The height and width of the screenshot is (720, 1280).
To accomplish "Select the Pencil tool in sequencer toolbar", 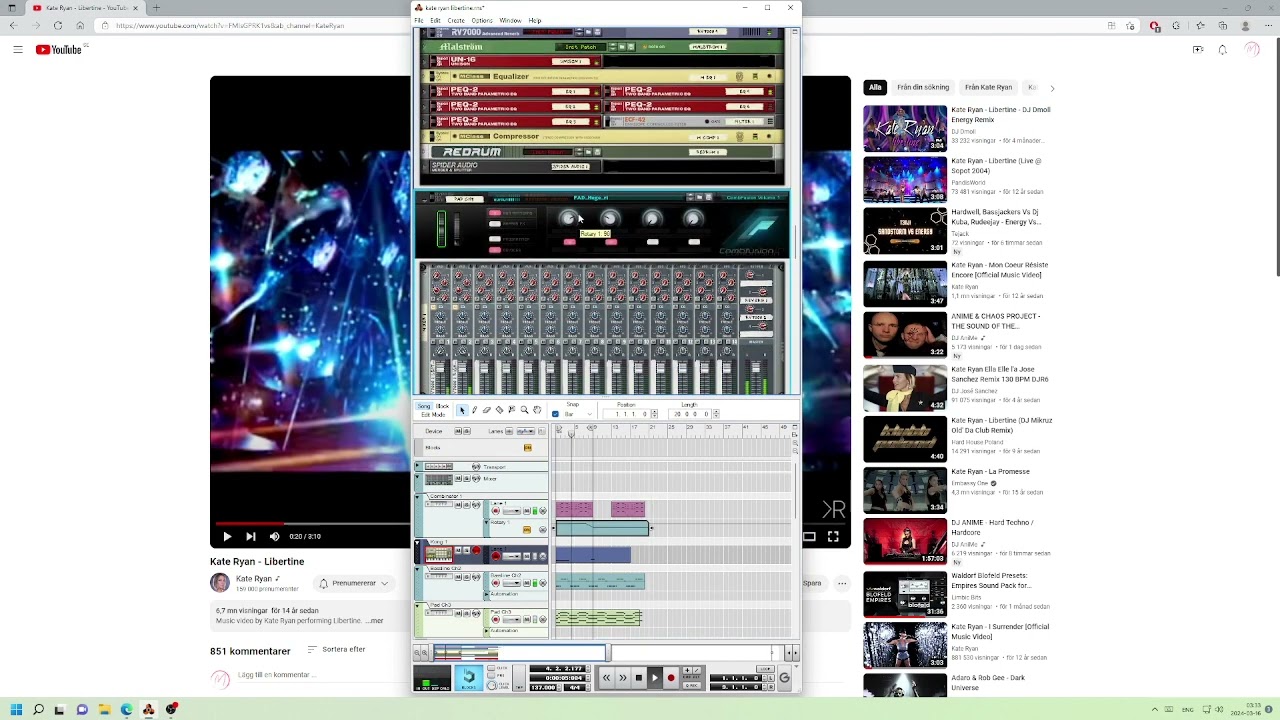I will point(474,410).
